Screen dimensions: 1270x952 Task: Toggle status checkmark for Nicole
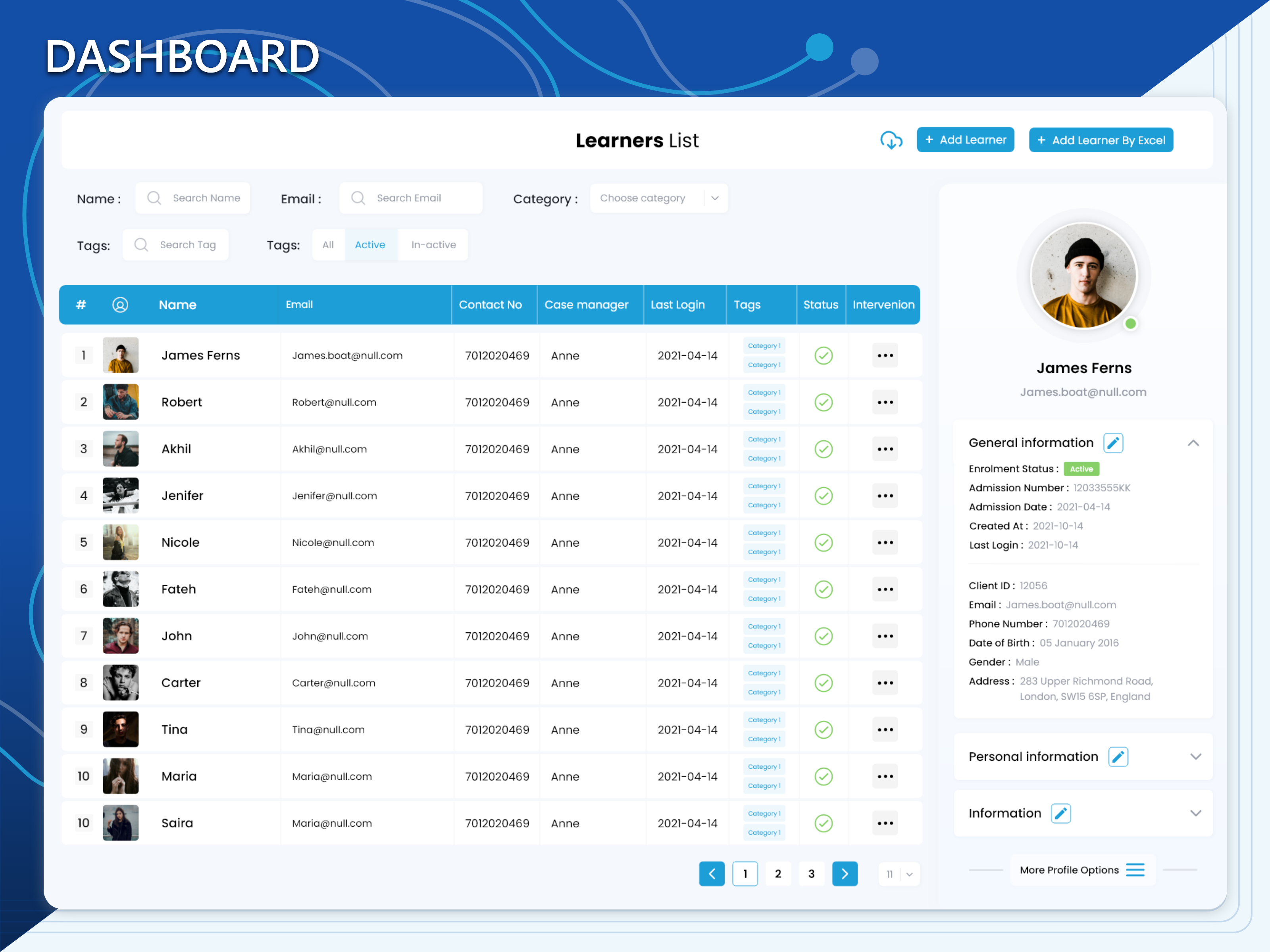[824, 543]
